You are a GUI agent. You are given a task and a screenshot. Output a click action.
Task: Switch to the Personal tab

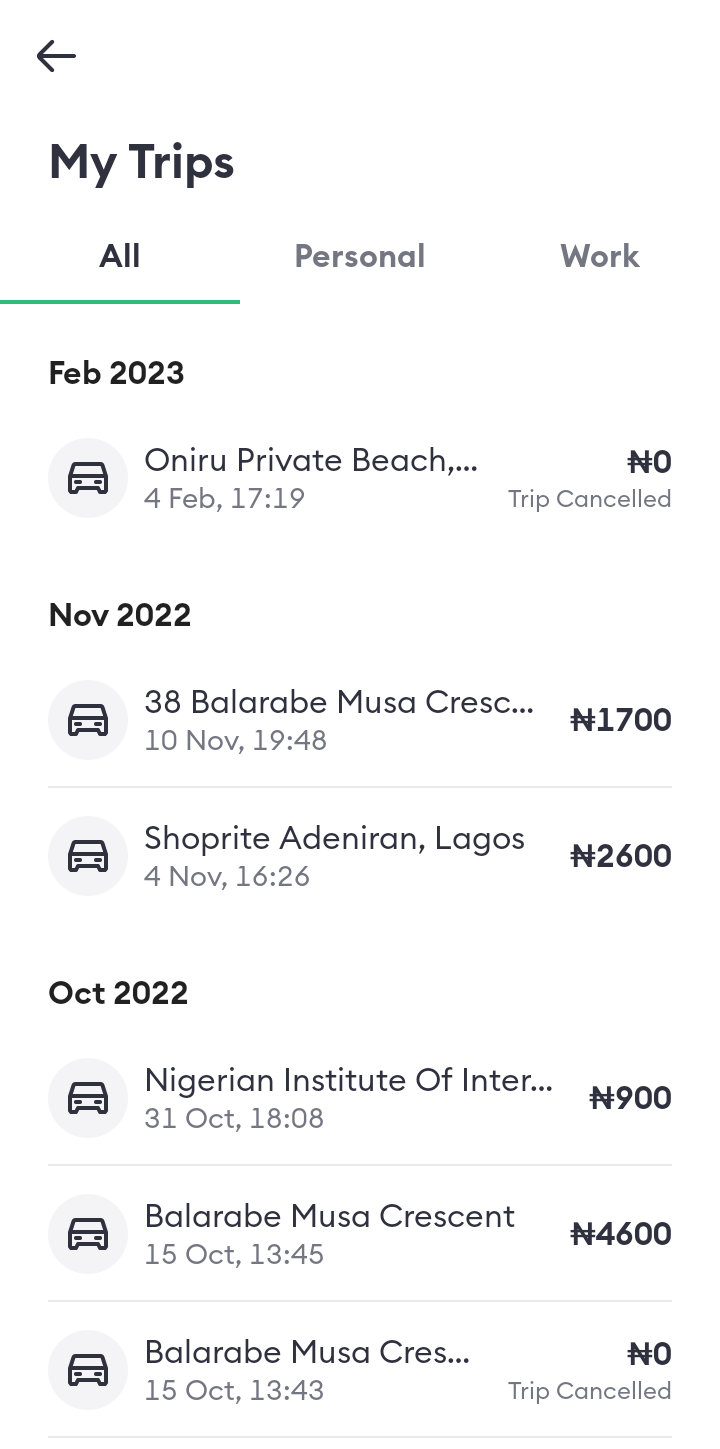tap(360, 256)
